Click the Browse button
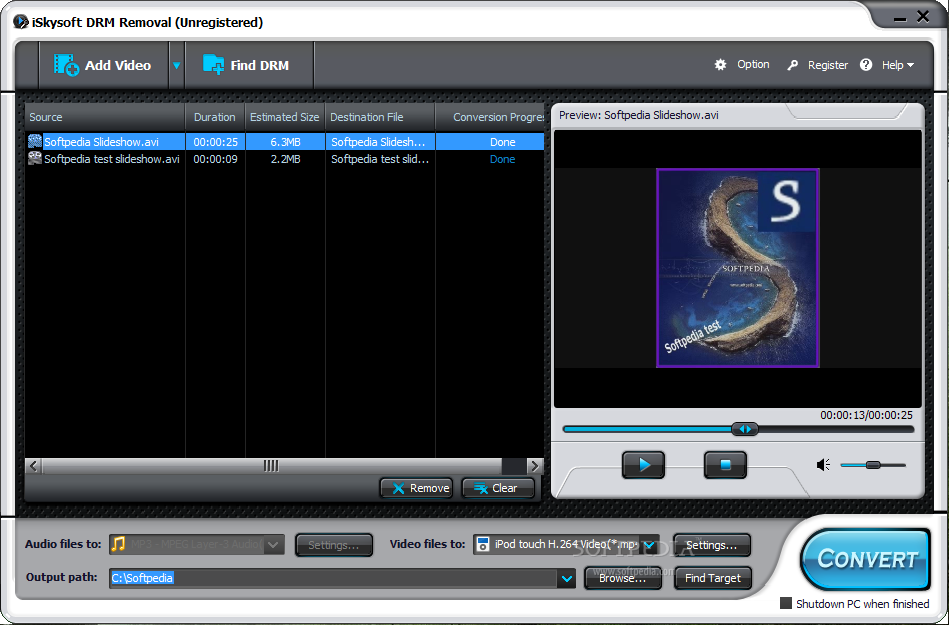This screenshot has width=949, height=625. point(623,578)
